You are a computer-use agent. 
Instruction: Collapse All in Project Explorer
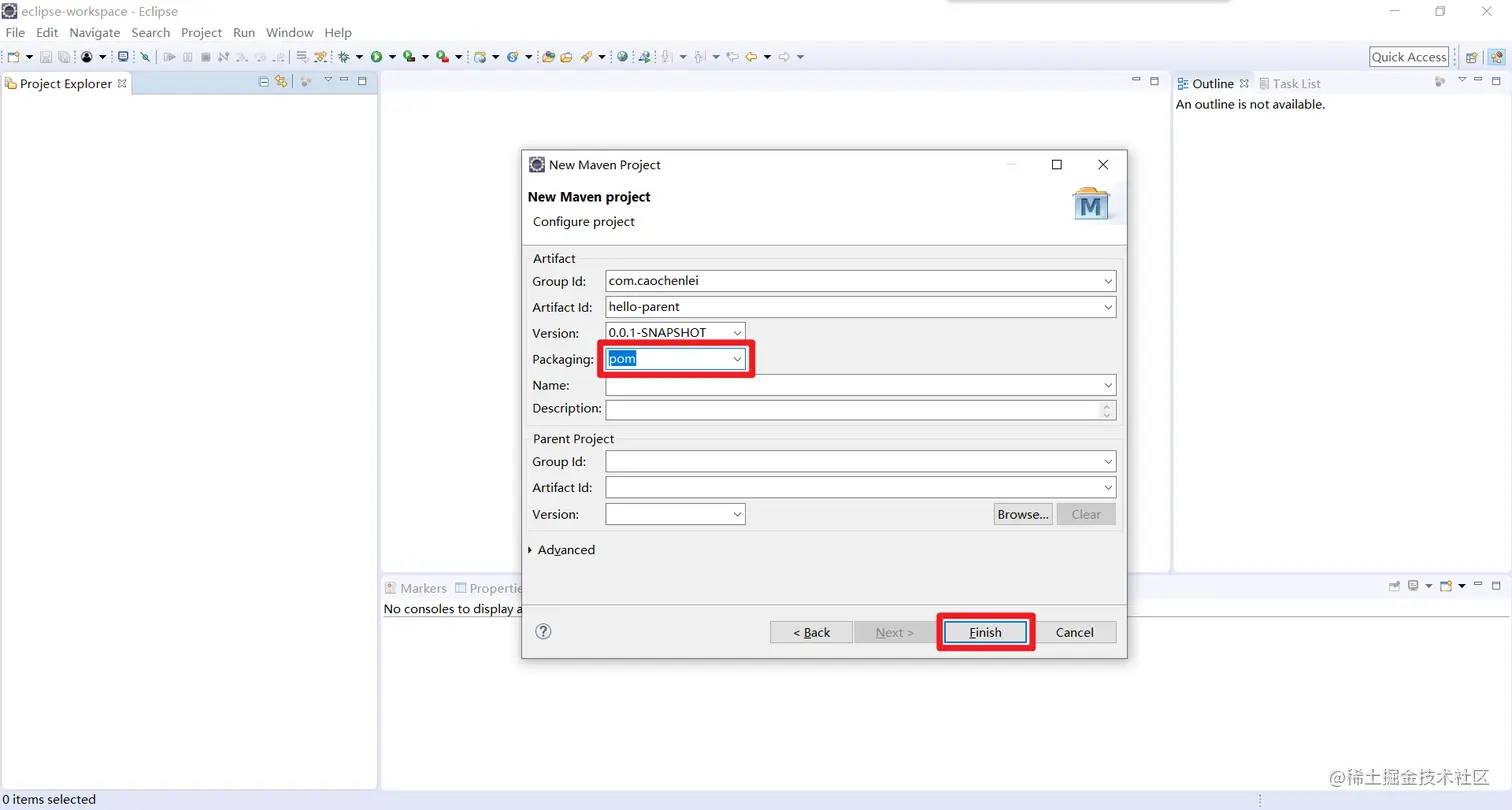tap(264, 81)
